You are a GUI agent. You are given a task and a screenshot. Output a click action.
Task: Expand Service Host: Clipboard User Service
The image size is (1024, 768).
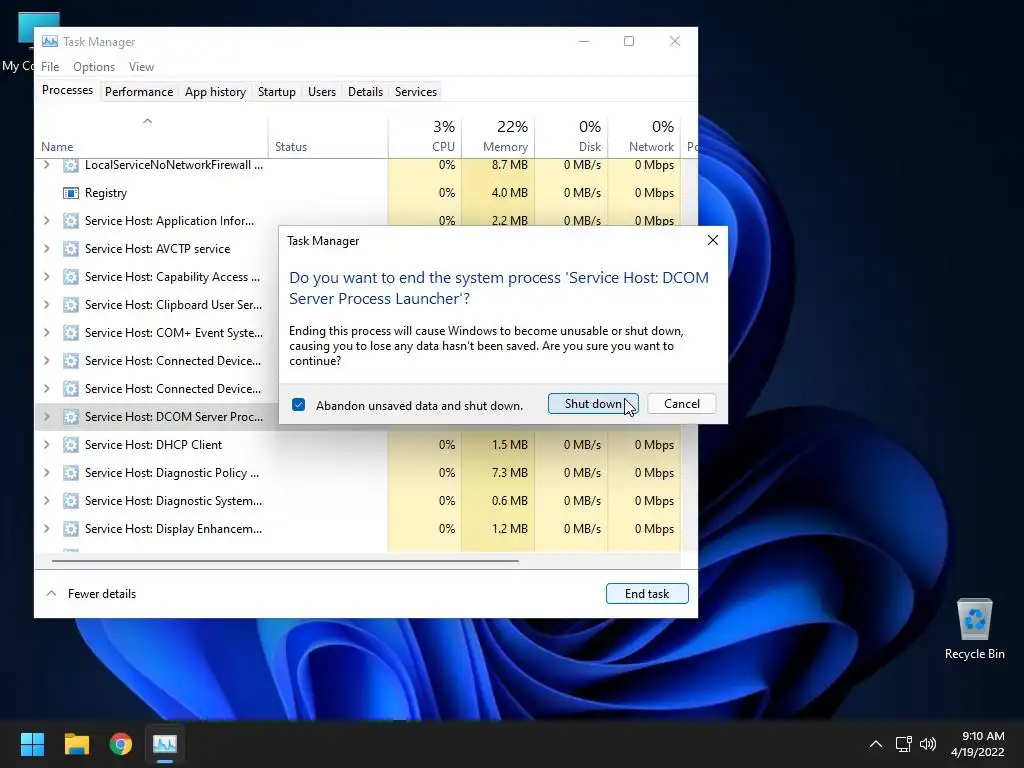tap(46, 305)
